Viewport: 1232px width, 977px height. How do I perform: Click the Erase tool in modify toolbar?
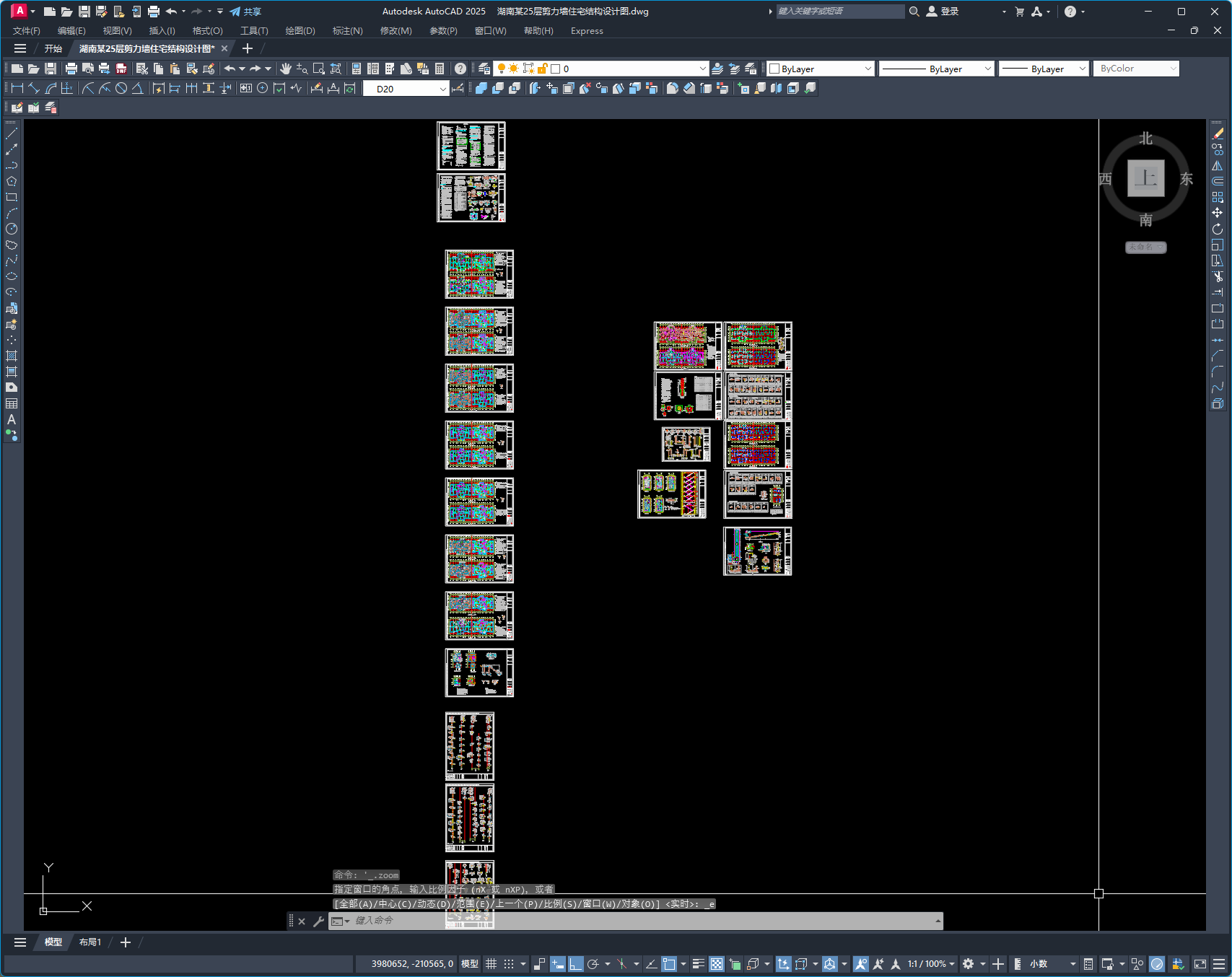pyautogui.click(x=1218, y=133)
